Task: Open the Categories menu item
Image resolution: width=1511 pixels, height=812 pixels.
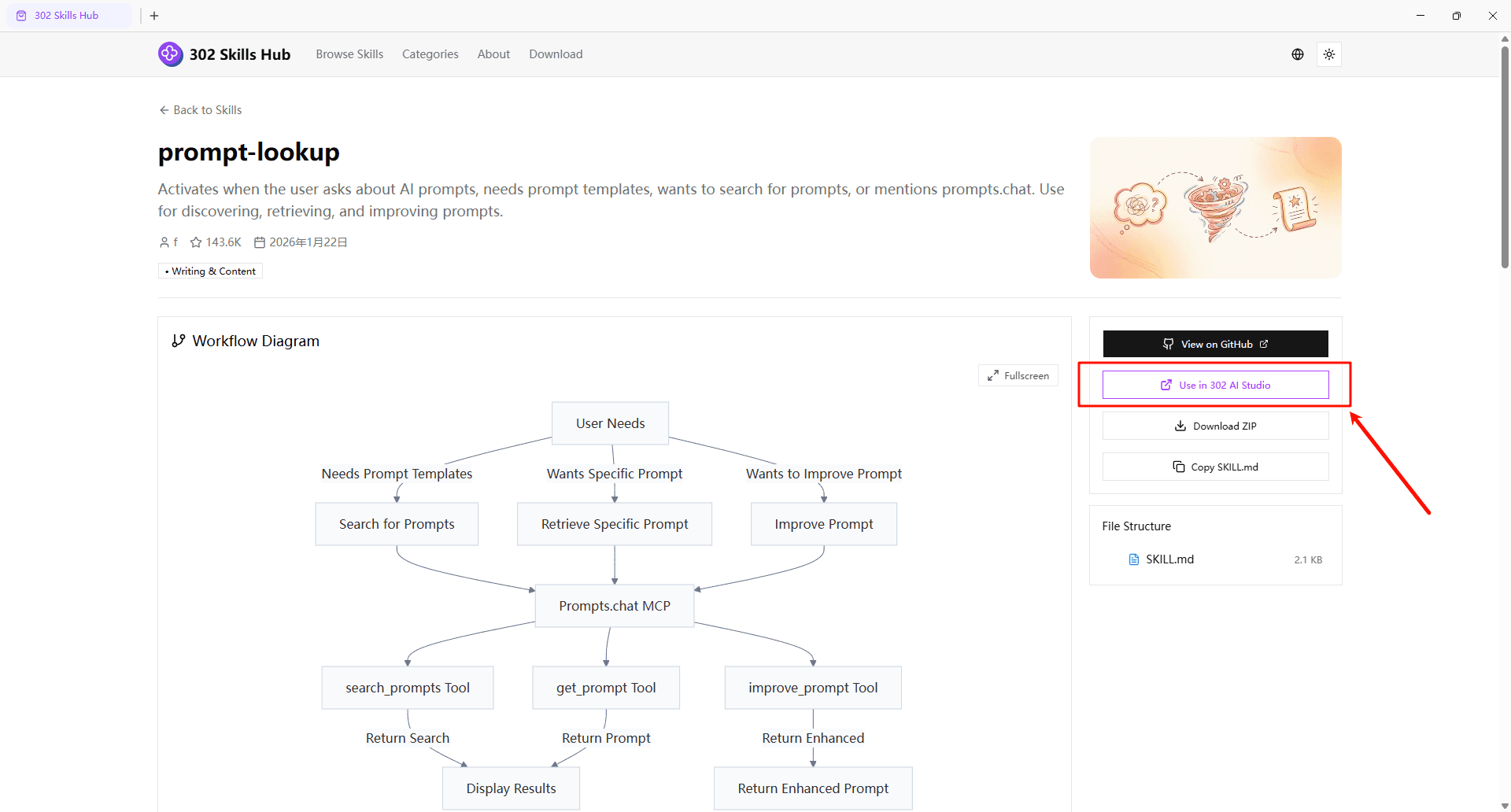Action: click(x=430, y=54)
